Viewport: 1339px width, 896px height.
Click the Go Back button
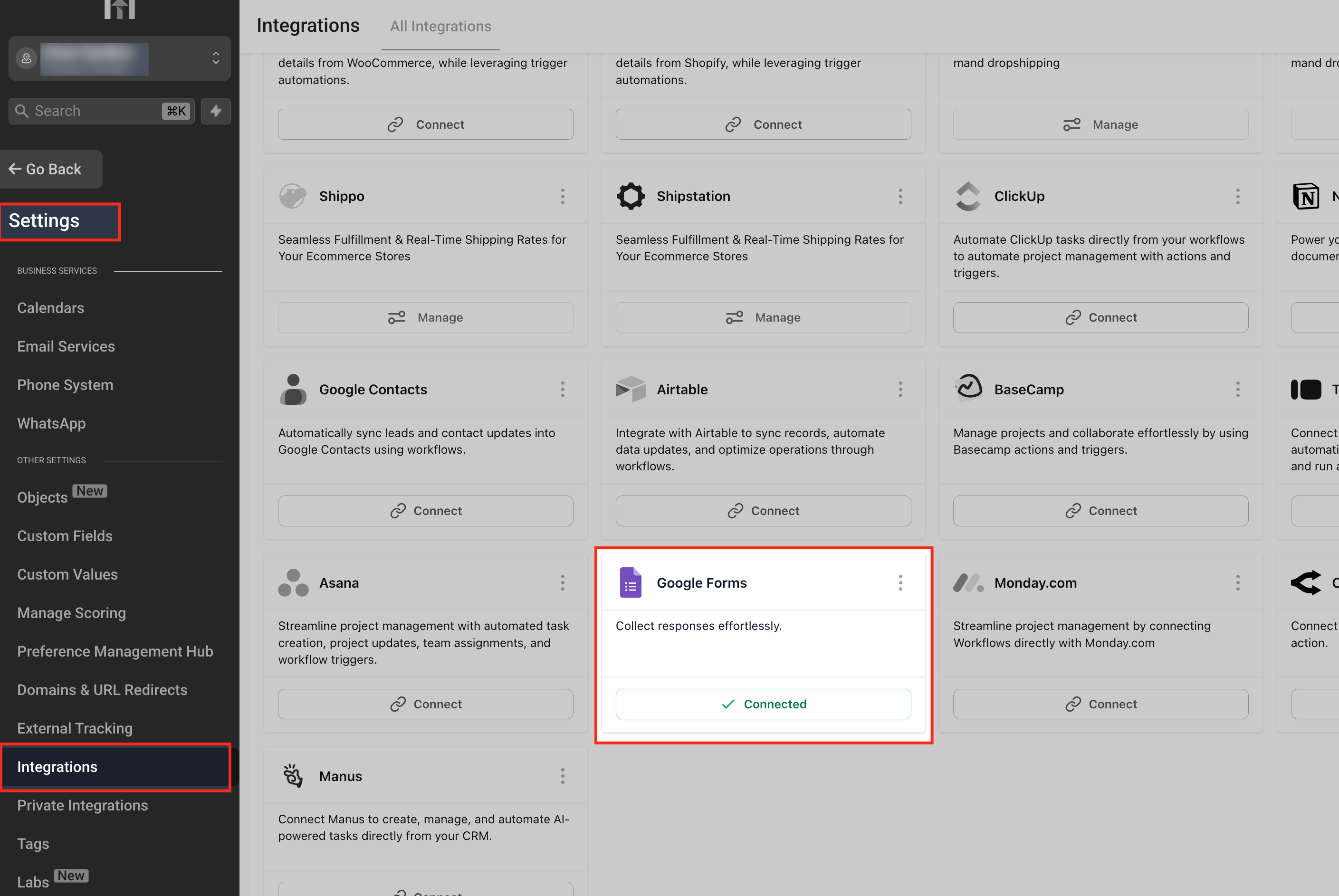51,169
